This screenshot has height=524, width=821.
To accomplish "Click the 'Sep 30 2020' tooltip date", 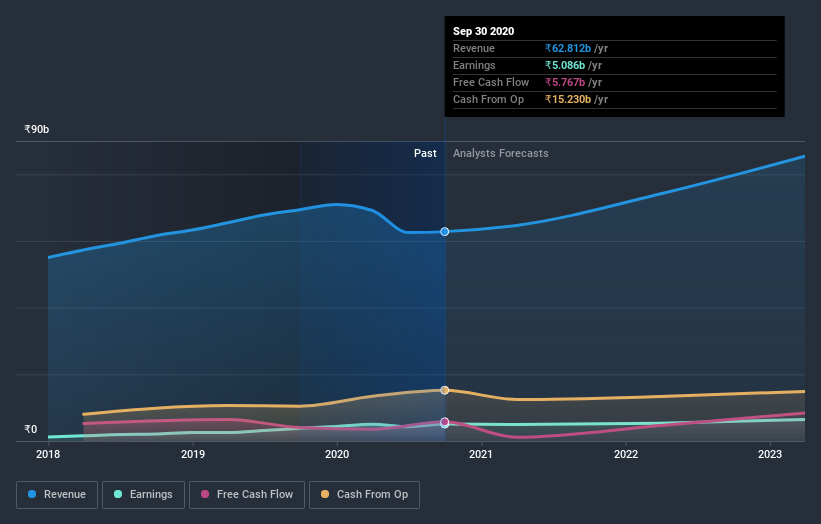I will click(483, 31).
